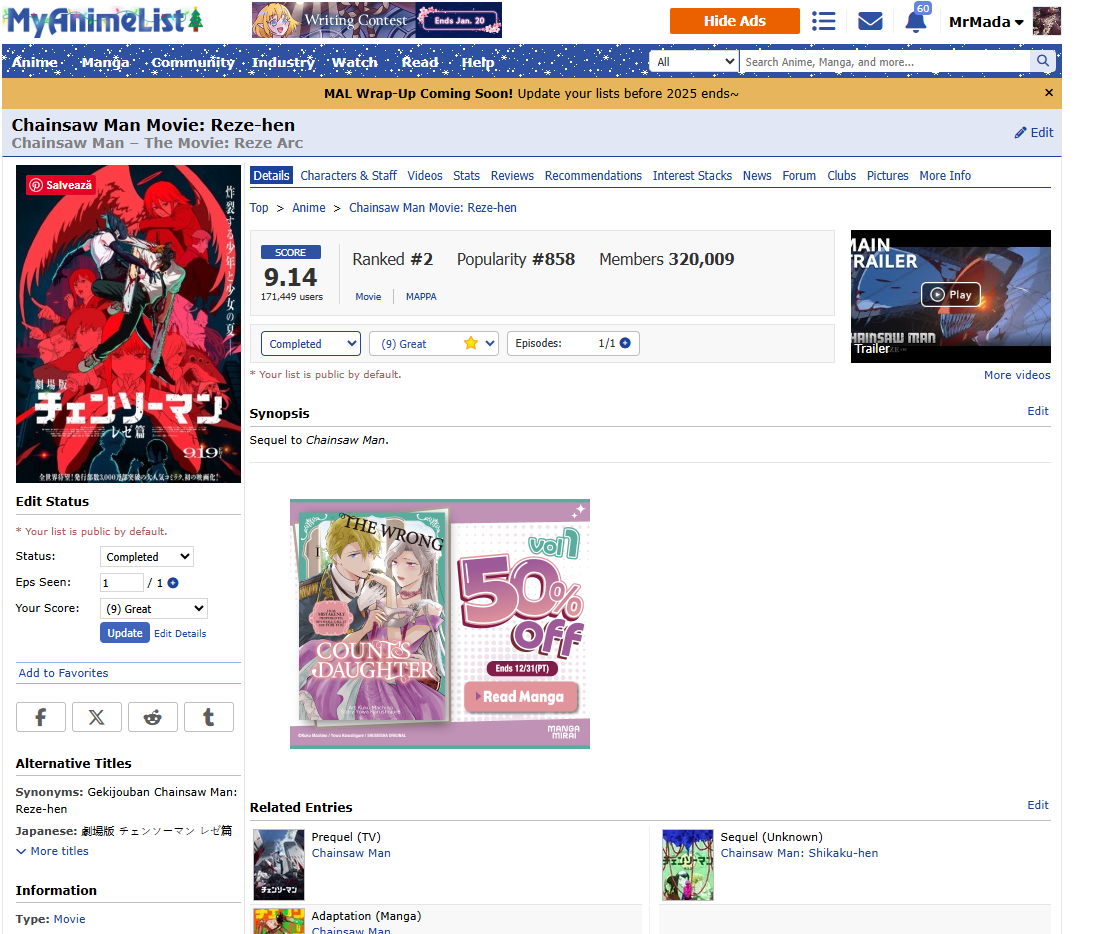Image resolution: width=1095 pixels, height=934 pixels.
Task: Open the All search category dropdown
Action: (x=693, y=61)
